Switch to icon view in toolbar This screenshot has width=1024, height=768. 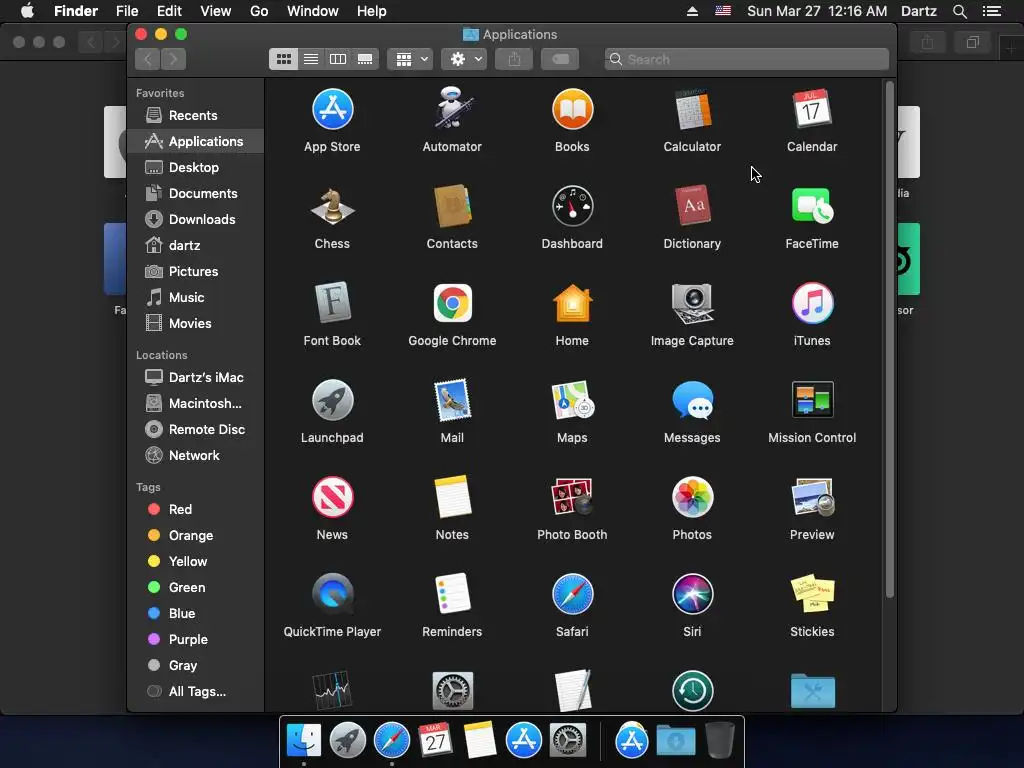pos(283,59)
